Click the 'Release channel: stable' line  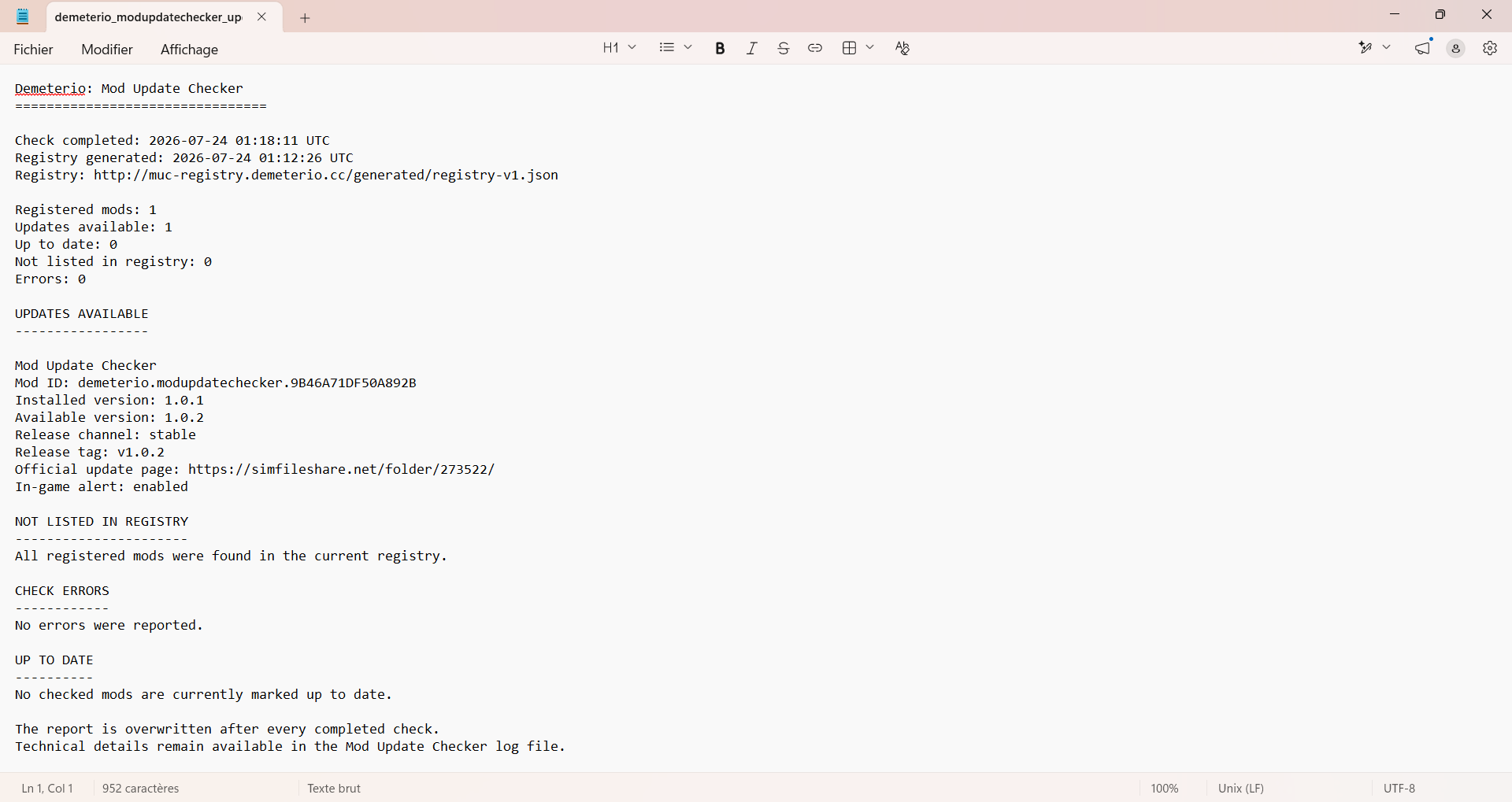(x=106, y=435)
